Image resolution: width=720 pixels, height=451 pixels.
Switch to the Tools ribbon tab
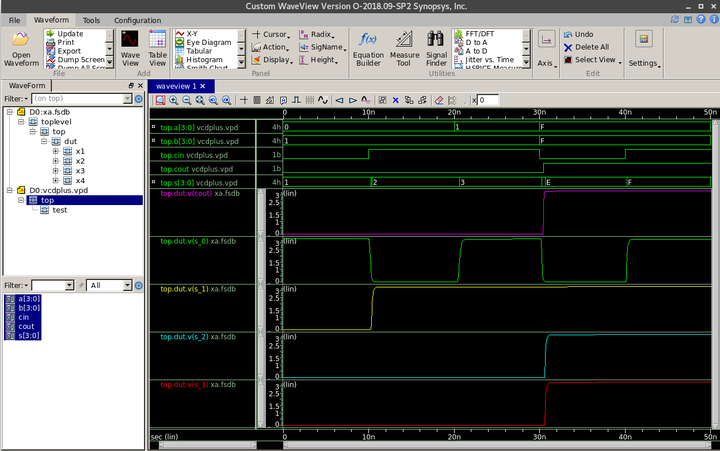pos(91,20)
